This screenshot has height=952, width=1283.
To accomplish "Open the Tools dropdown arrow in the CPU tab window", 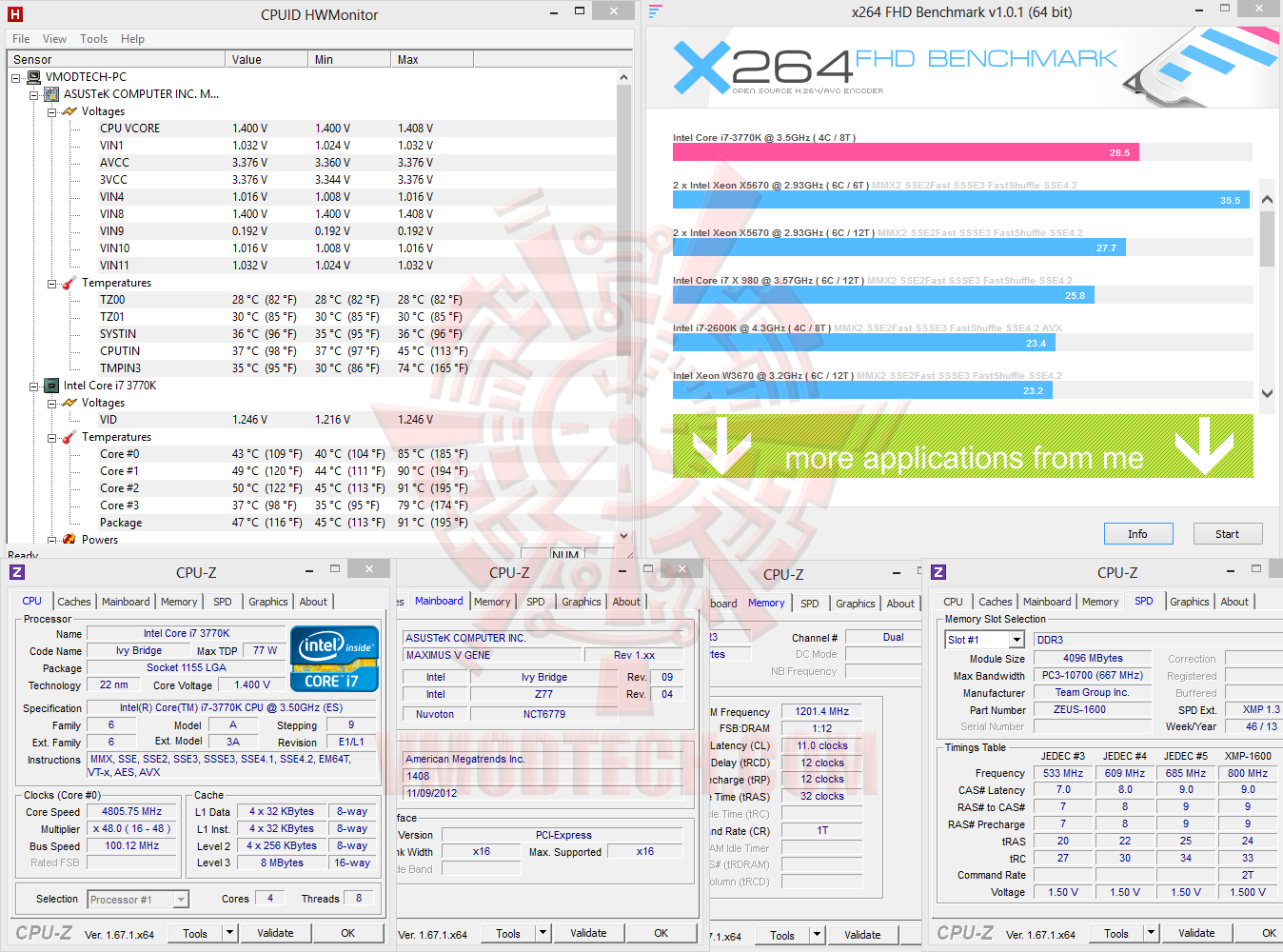I will [229, 933].
